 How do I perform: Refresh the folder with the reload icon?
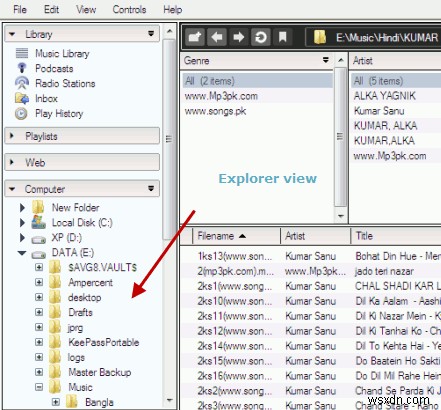coord(260,37)
